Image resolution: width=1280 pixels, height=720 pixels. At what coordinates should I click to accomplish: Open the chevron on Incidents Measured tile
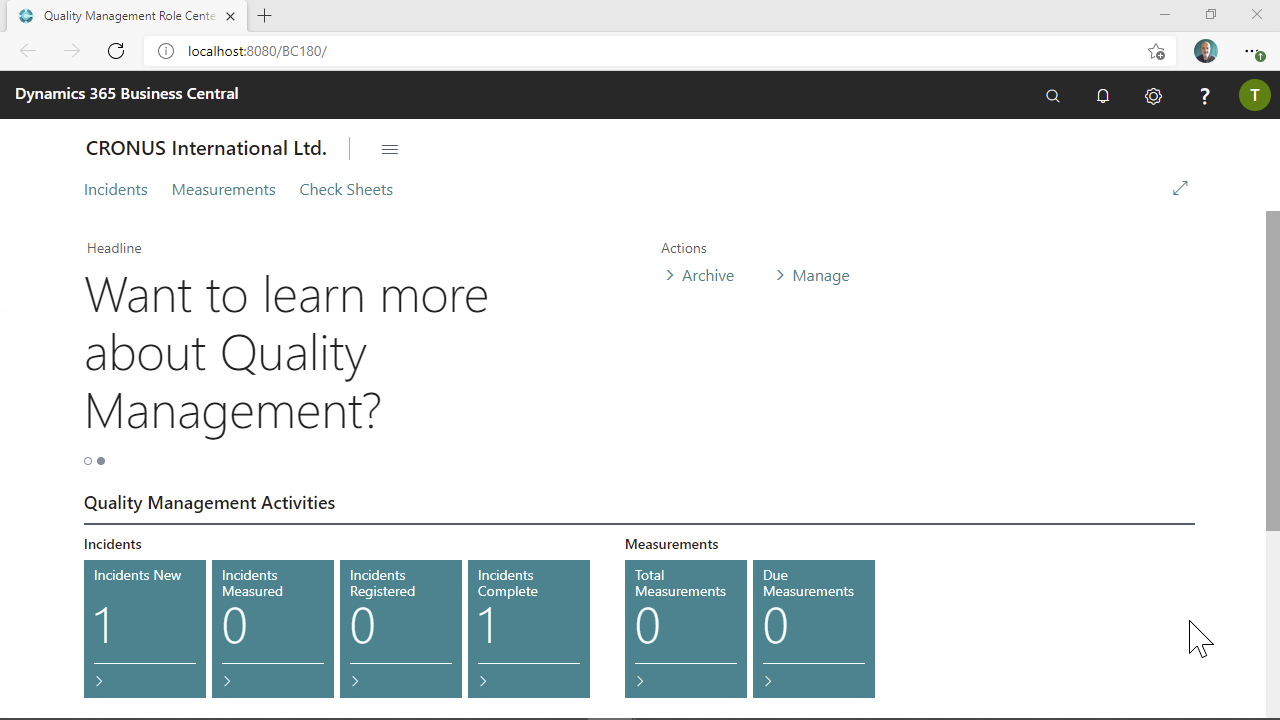point(227,682)
